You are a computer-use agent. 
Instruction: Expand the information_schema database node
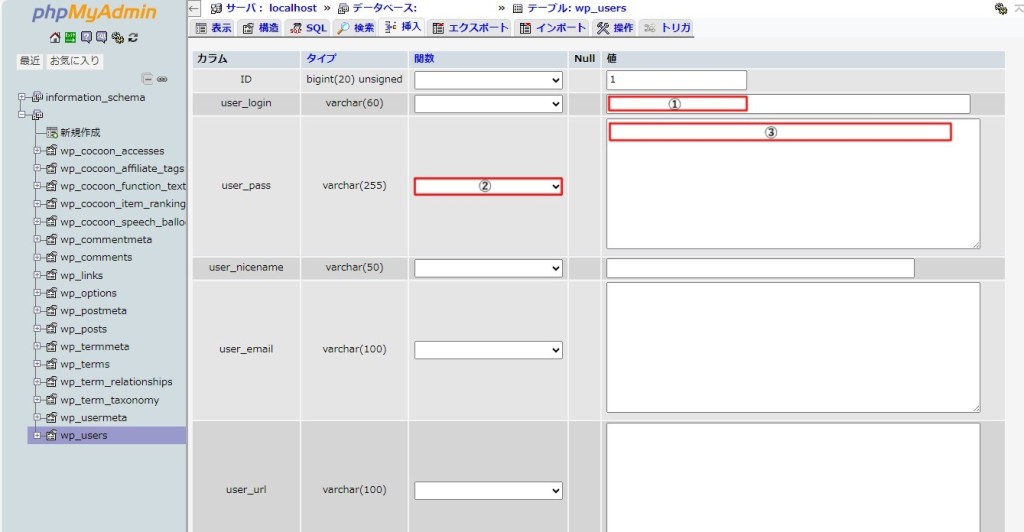click(x=21, y=97)
